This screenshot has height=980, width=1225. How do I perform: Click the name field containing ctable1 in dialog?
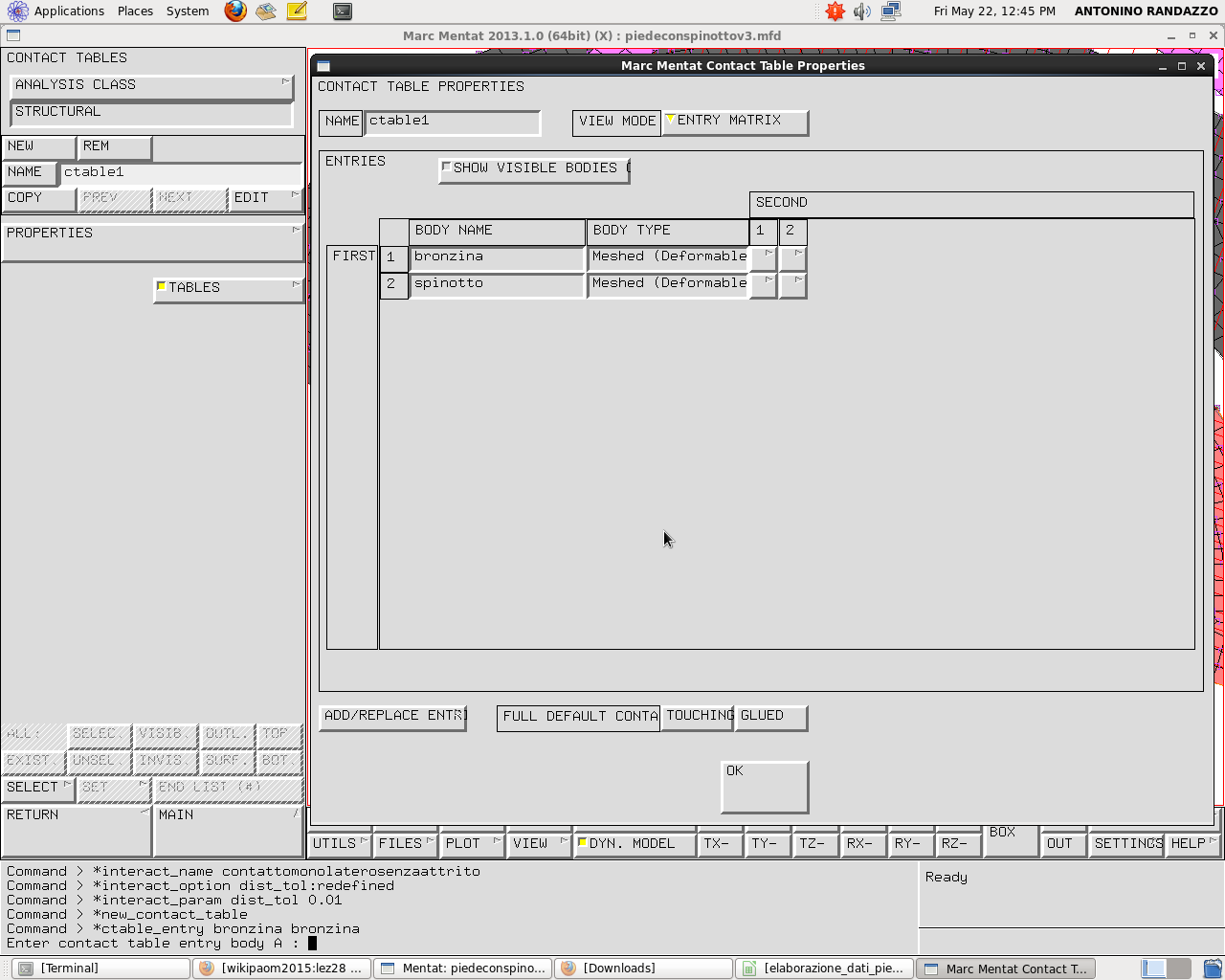[x=452, y=122]
